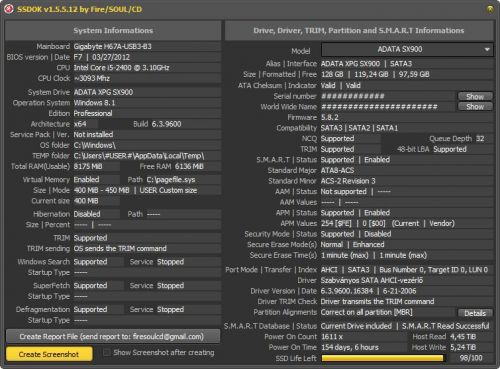The image size is (500, 369).
Task: Click Standard Major value ATA8-ACS
Action: point(337,170)
